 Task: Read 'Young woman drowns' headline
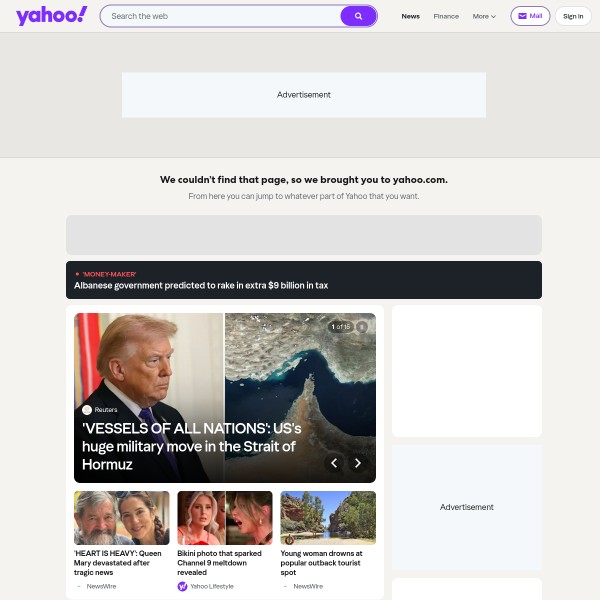coord(321,563)
